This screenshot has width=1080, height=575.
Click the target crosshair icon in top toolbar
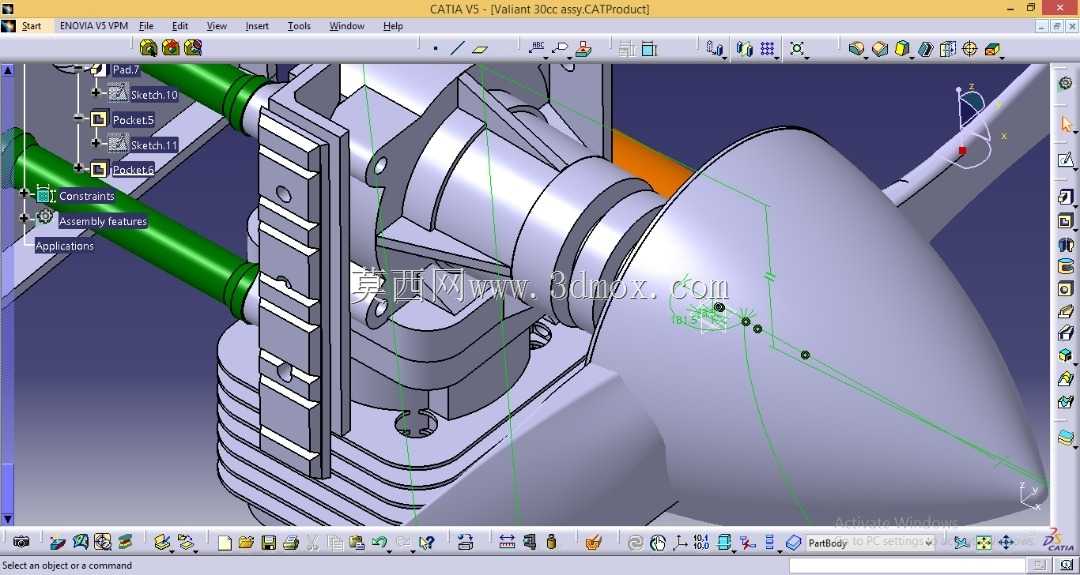point(969,48)
